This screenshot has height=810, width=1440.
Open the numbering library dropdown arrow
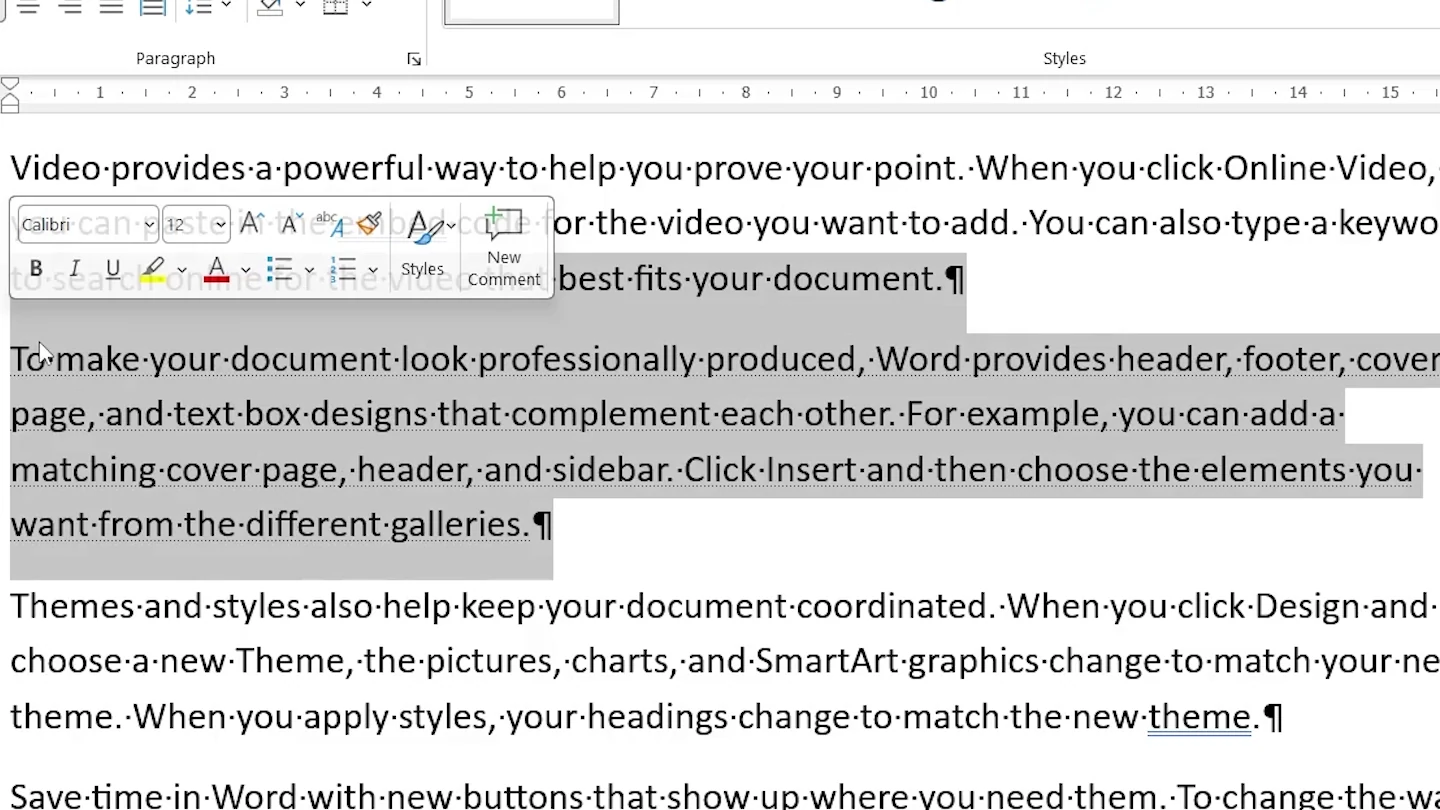pos(373,270)
